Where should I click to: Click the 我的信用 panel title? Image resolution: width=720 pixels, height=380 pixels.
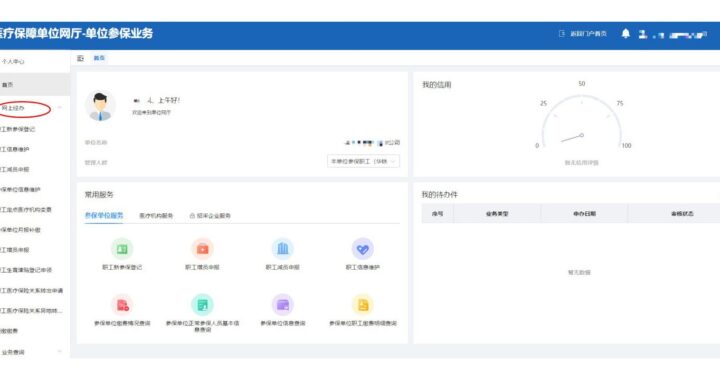(x=437, y=85)
